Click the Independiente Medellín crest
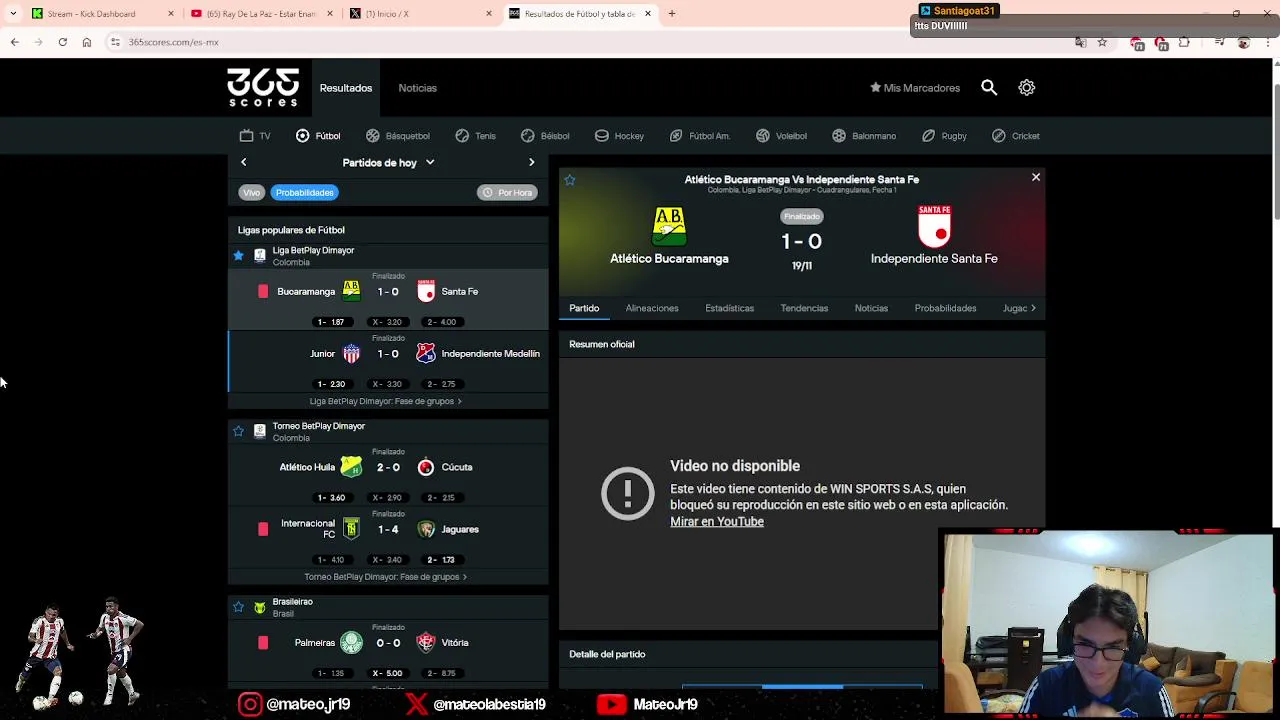 pyautogui.click(x=426, y=353)
